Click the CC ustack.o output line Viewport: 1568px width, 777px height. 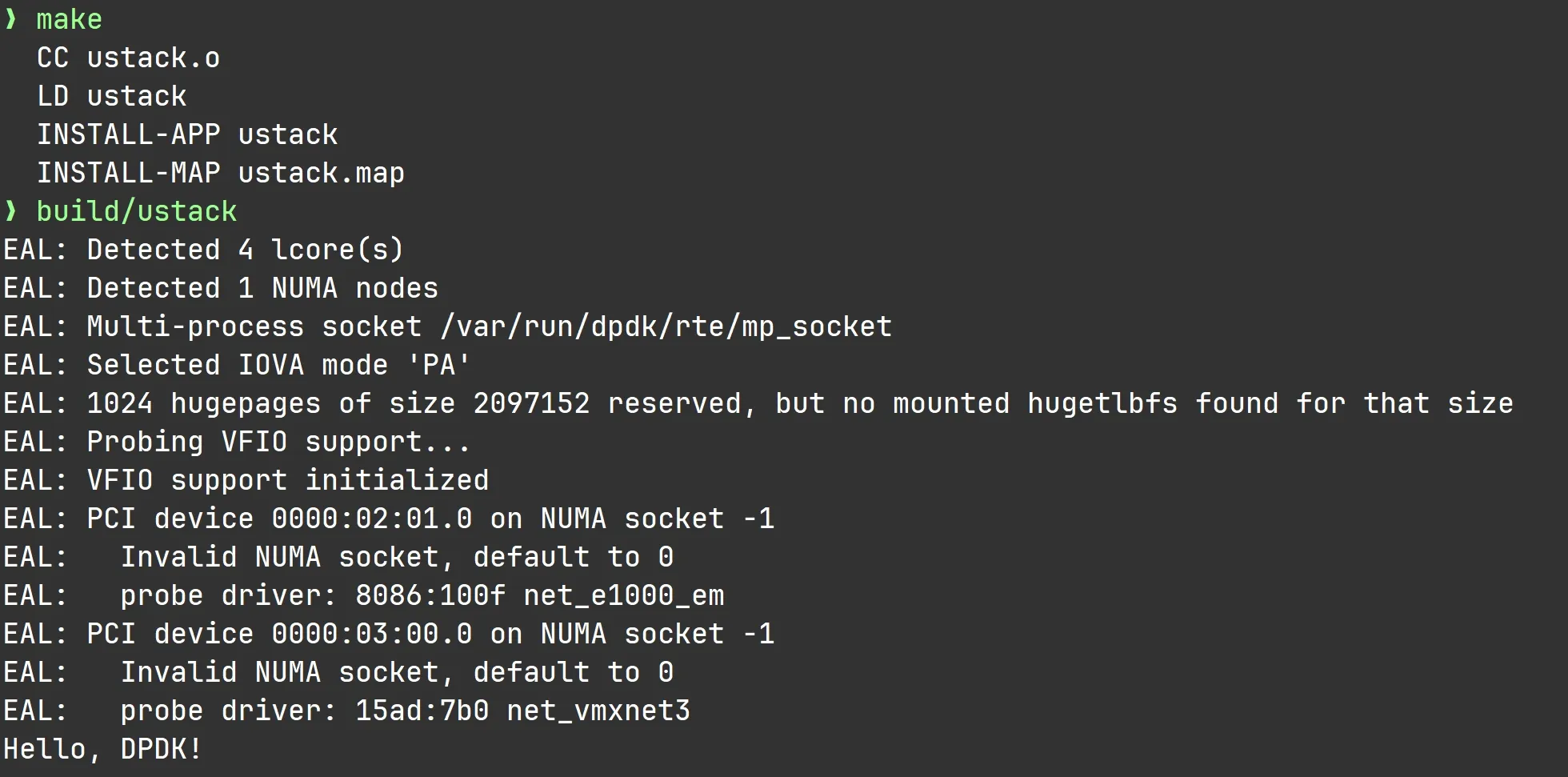coord(128,58)
